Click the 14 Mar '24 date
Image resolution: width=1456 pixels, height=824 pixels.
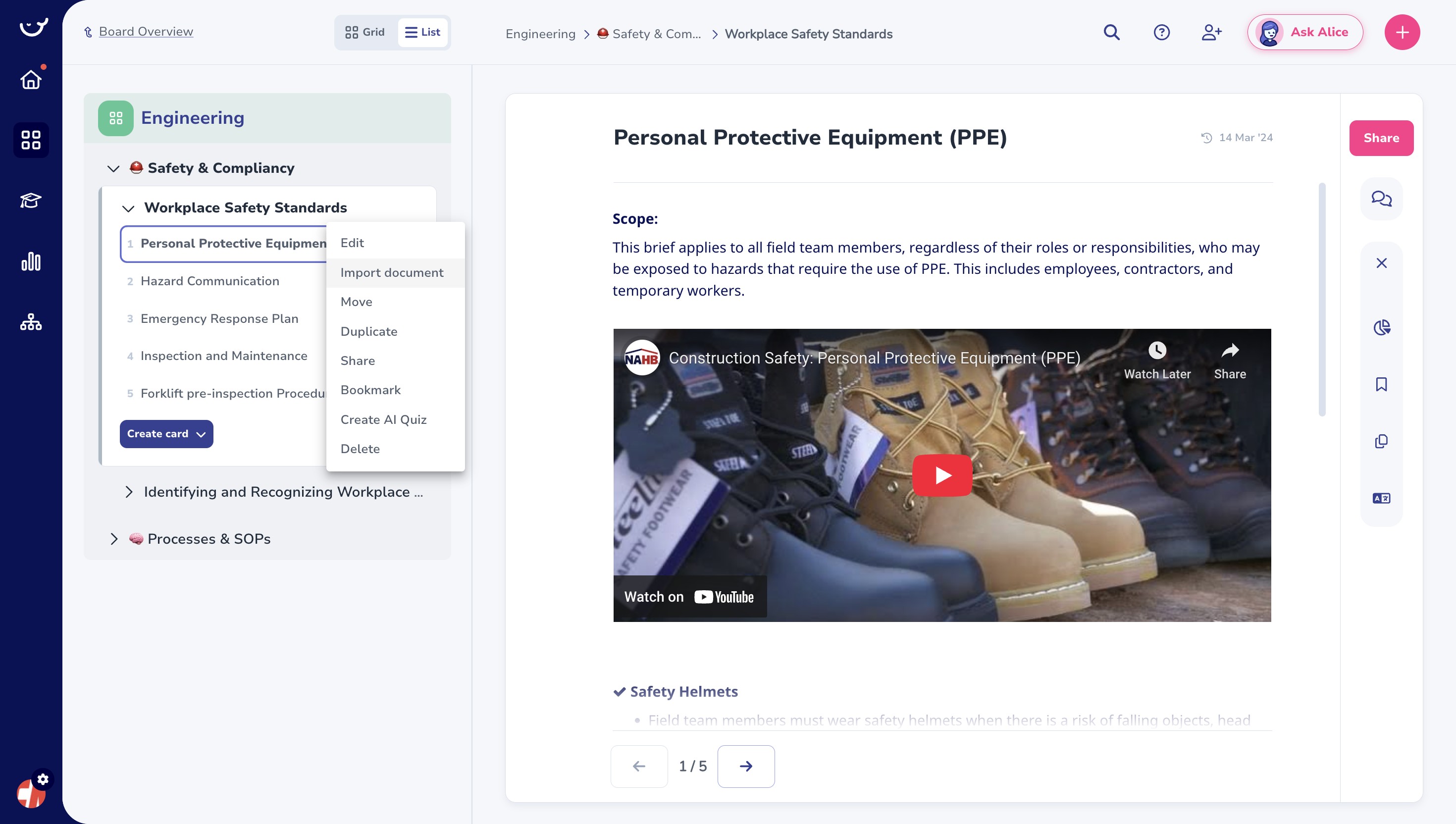click(x=1245, y=138)
